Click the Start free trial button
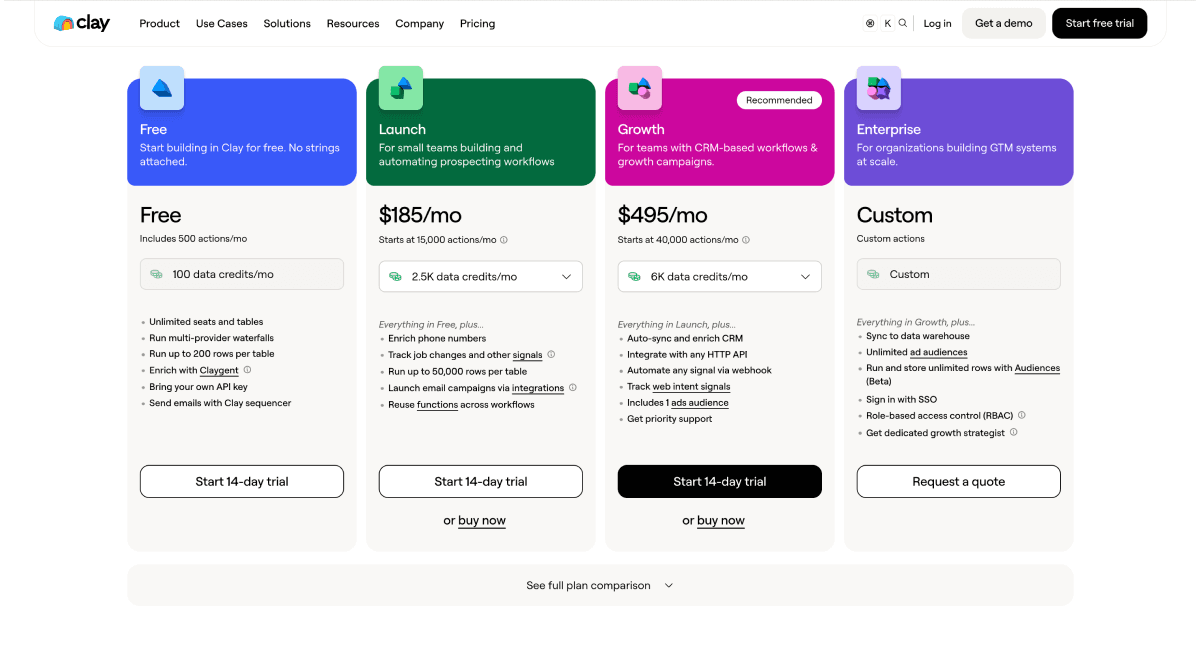 click(x=1100, y=23)
